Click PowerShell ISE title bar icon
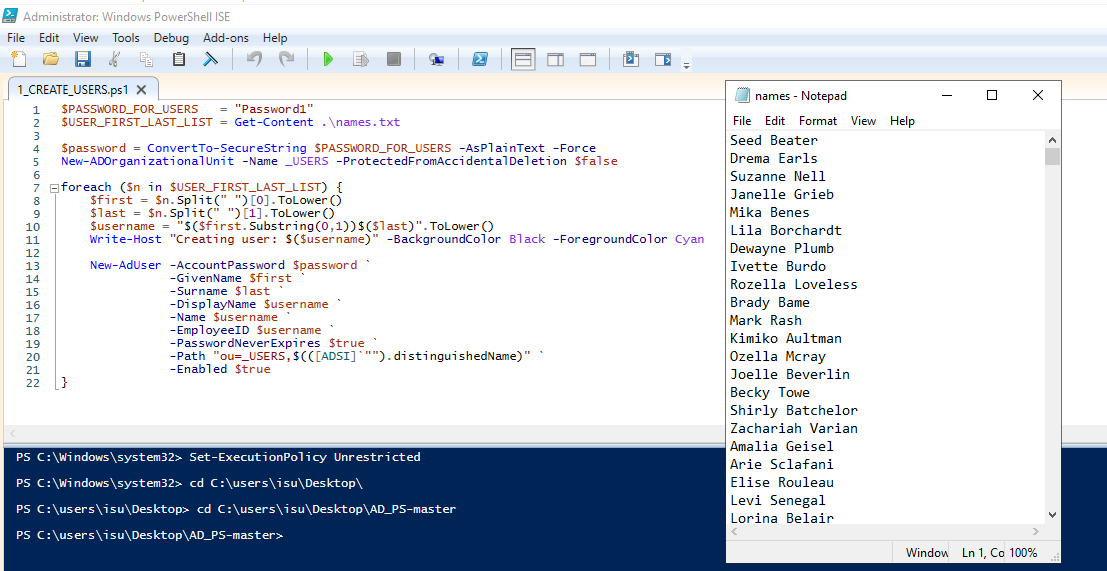1107x571 pixels. pyautogui.click(x=11, y=16)
